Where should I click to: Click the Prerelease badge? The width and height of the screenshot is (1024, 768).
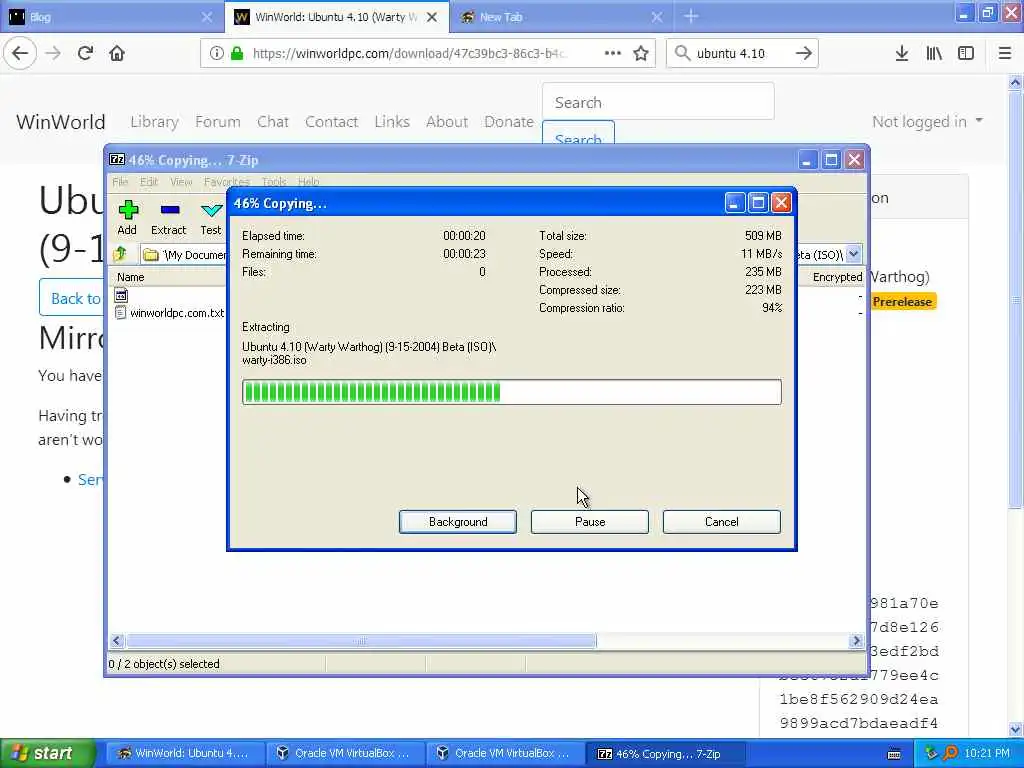coord(904,302)
